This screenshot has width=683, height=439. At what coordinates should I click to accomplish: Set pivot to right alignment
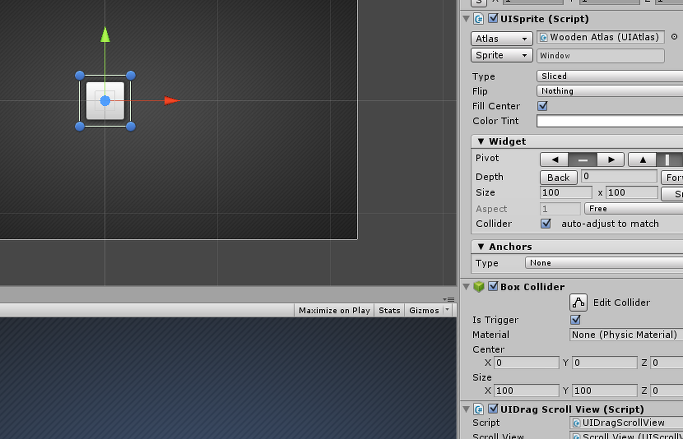point(611,160)
